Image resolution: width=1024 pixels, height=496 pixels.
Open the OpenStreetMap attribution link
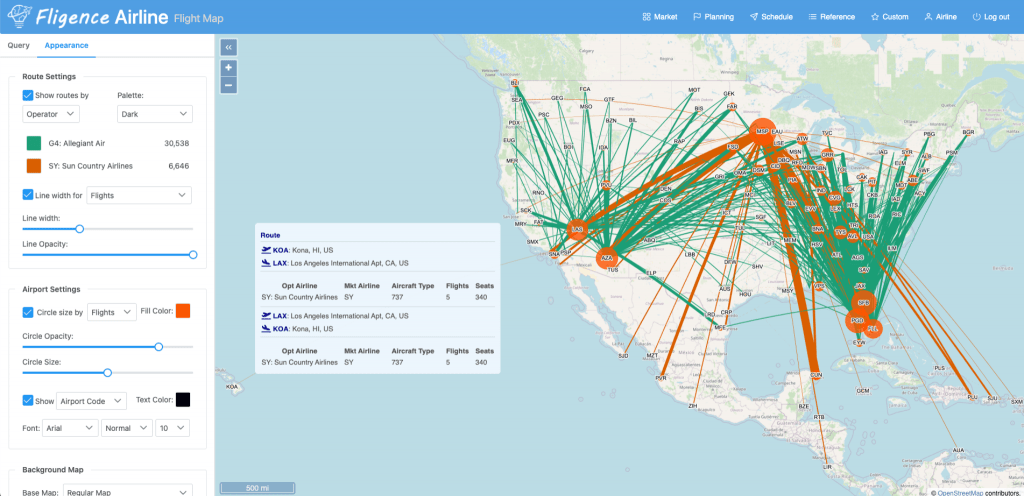[x=959, y=492]
